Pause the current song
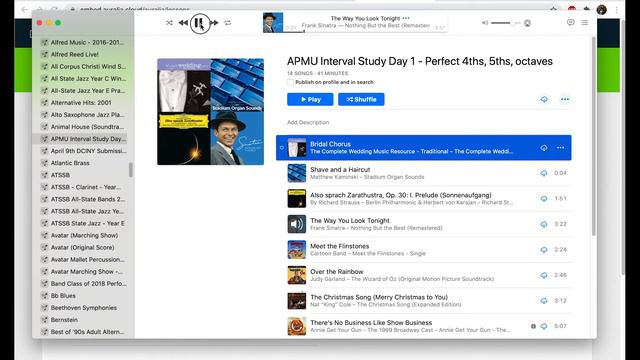The width and height of the screenshot is (640, 360). (x=200, y=23)
